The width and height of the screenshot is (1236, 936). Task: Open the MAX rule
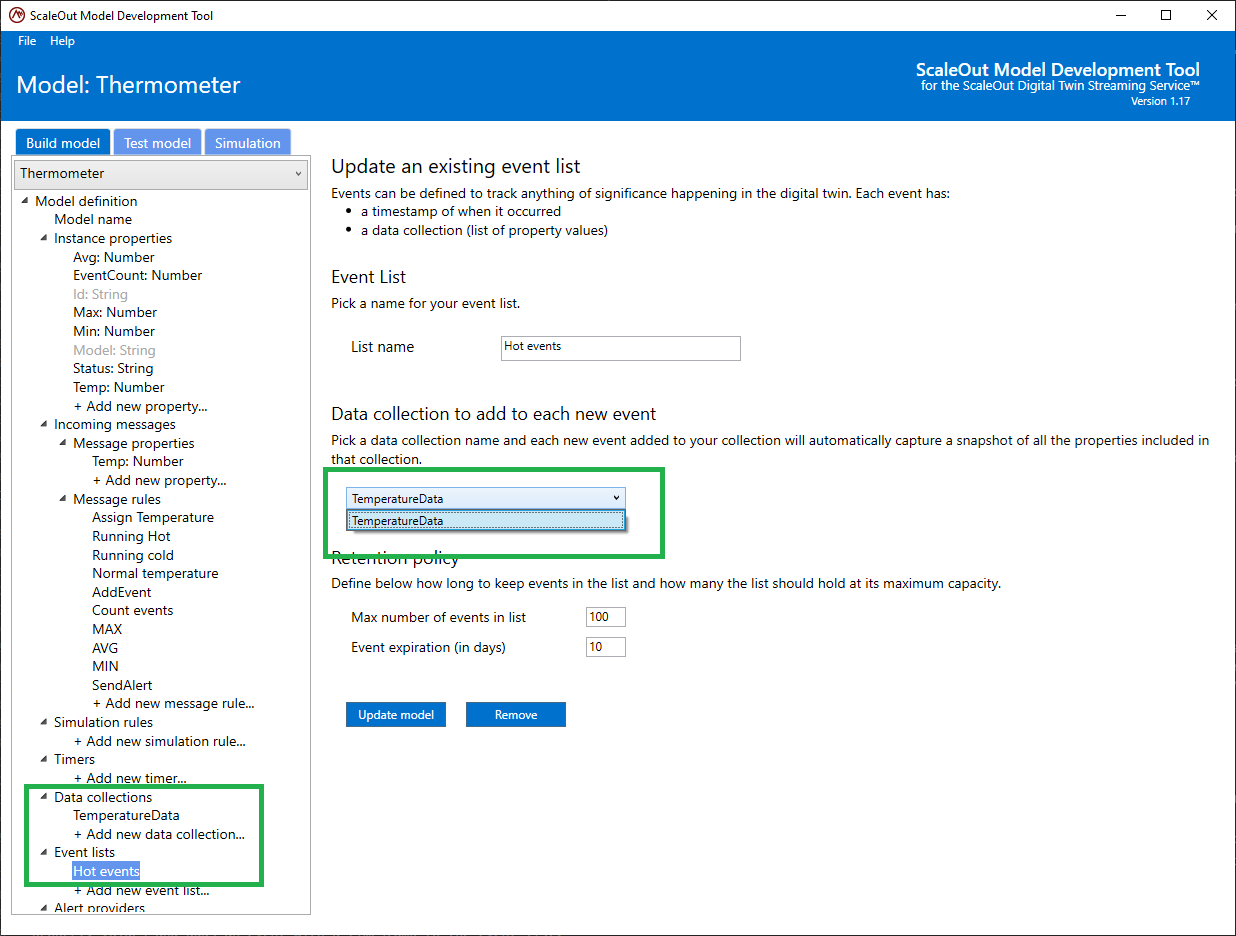pyautogui.click(x=107, y=629)
